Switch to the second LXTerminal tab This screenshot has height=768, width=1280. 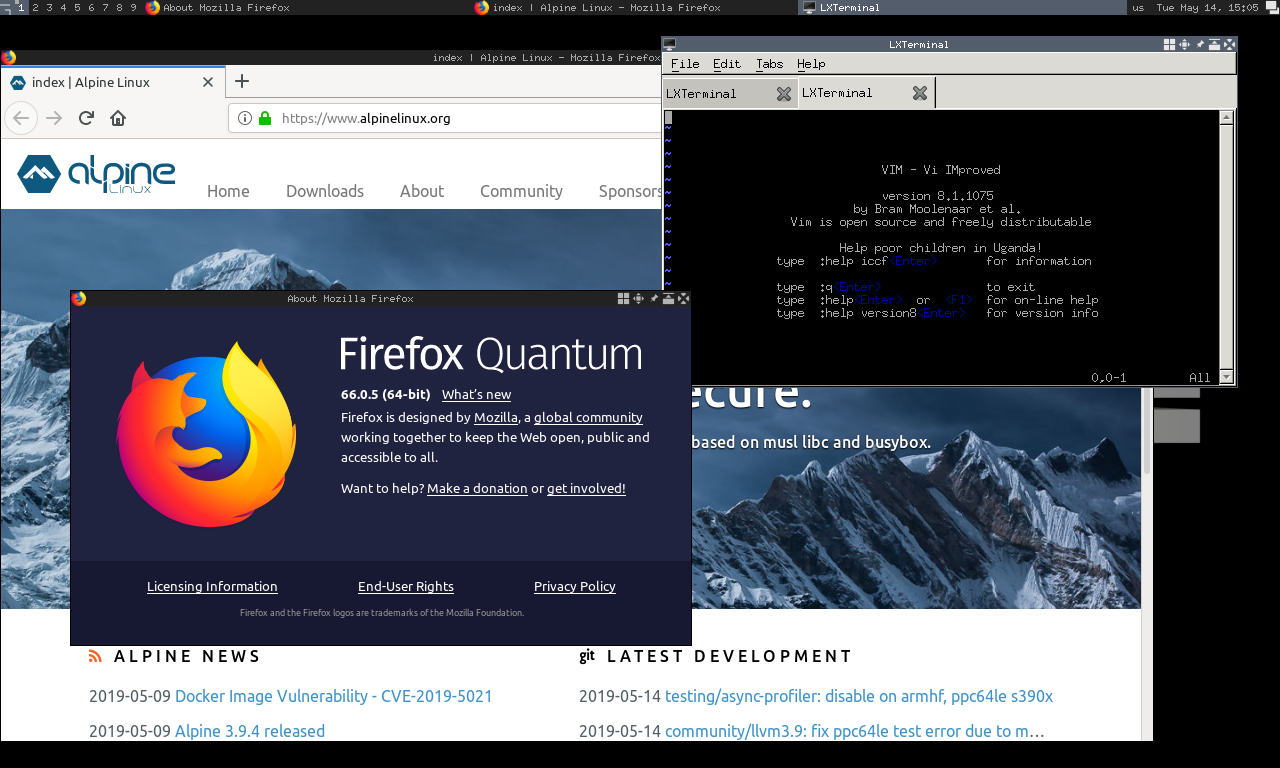838,93
